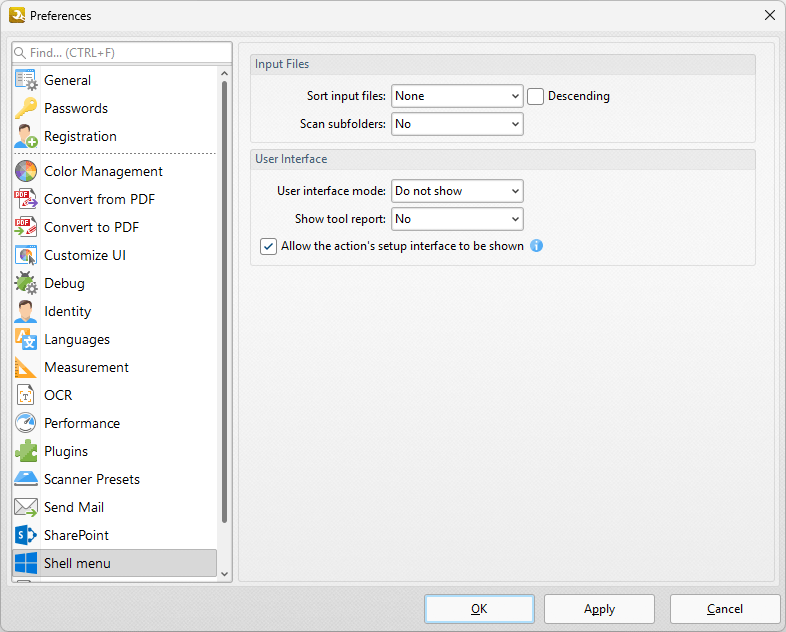Click the Plugins puzzle piece icon
Image resolution: width=786 pixels, height=632 pixels.
click(x=26, y=452)
